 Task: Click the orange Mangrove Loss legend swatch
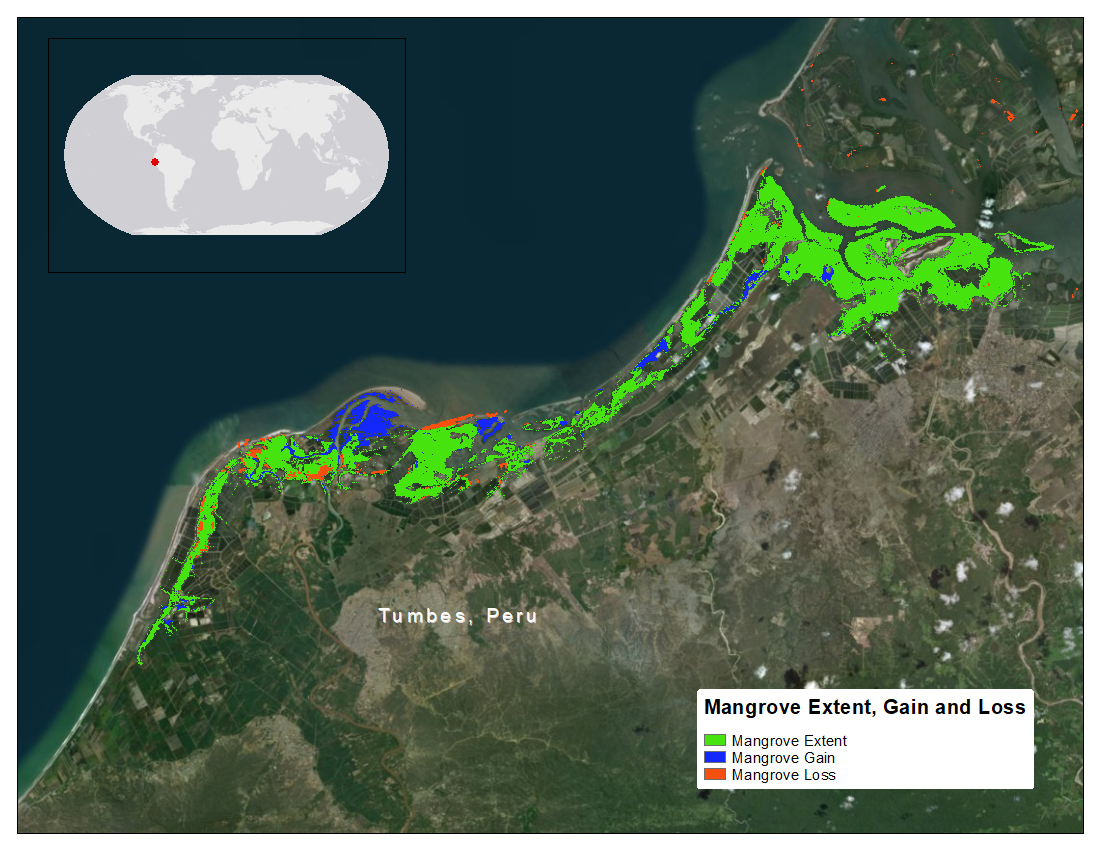click(x=716, y=775)
